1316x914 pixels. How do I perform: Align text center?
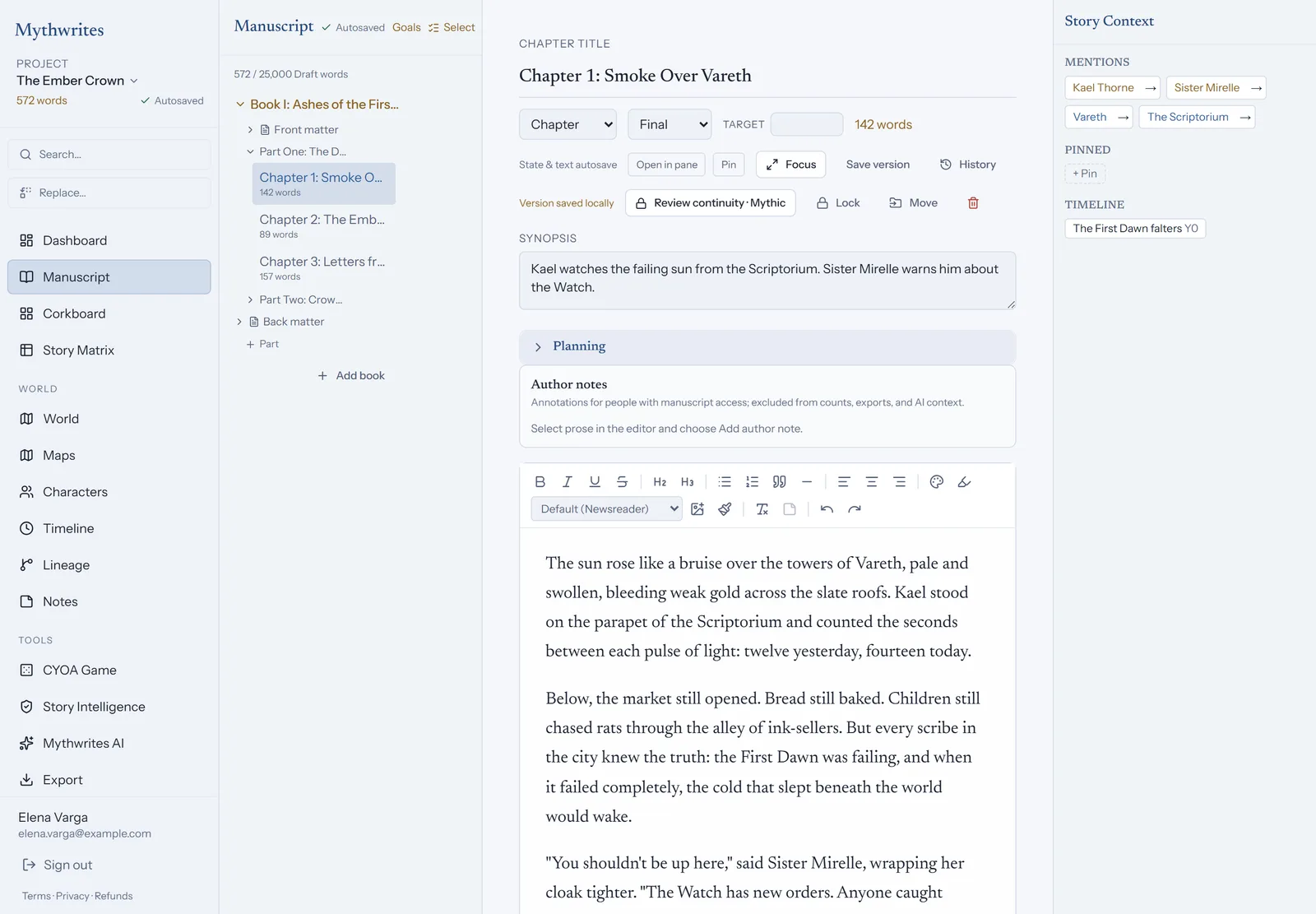point(872,482)
